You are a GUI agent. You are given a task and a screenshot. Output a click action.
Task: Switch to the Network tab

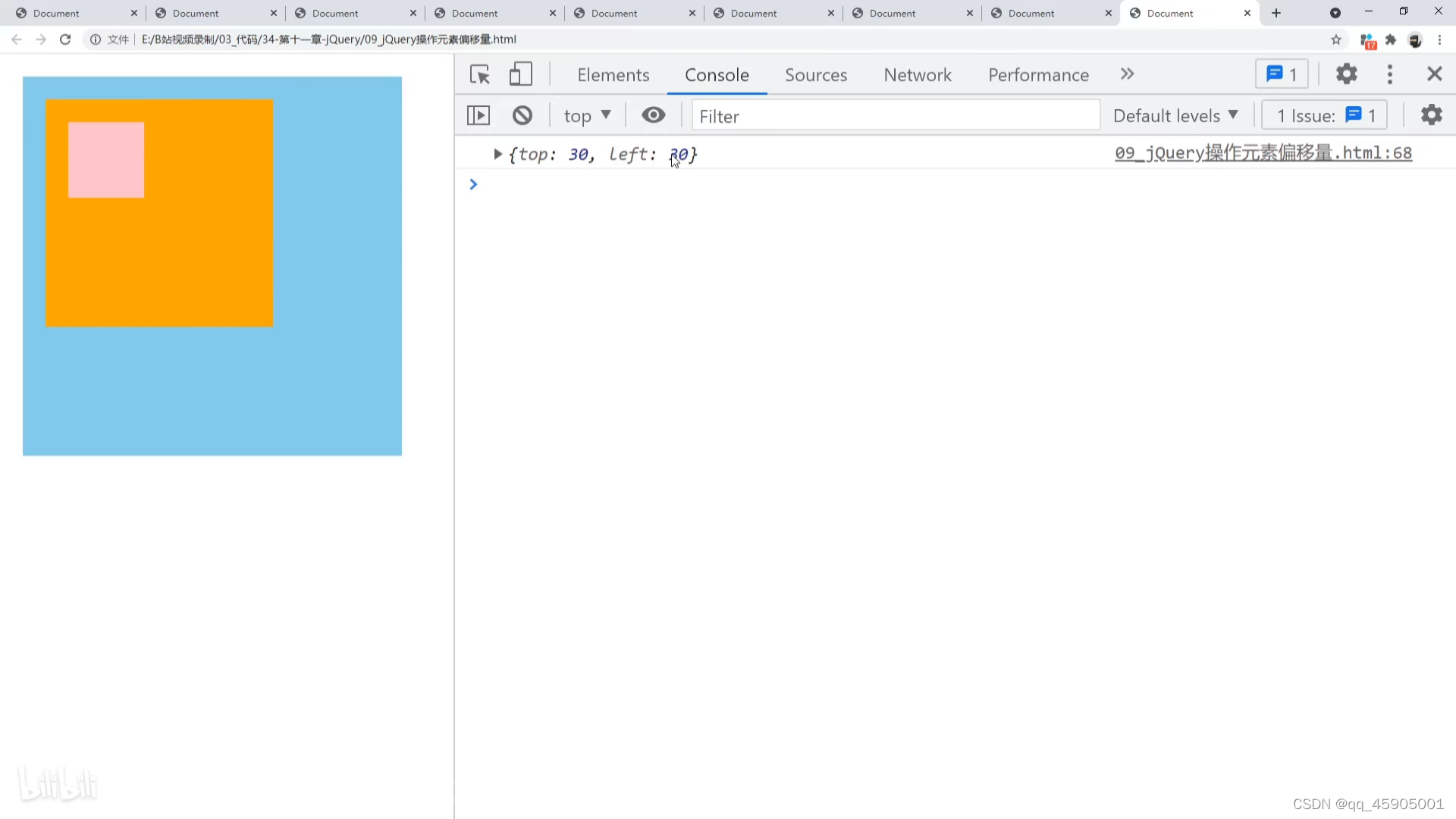(x=917, y=74)
